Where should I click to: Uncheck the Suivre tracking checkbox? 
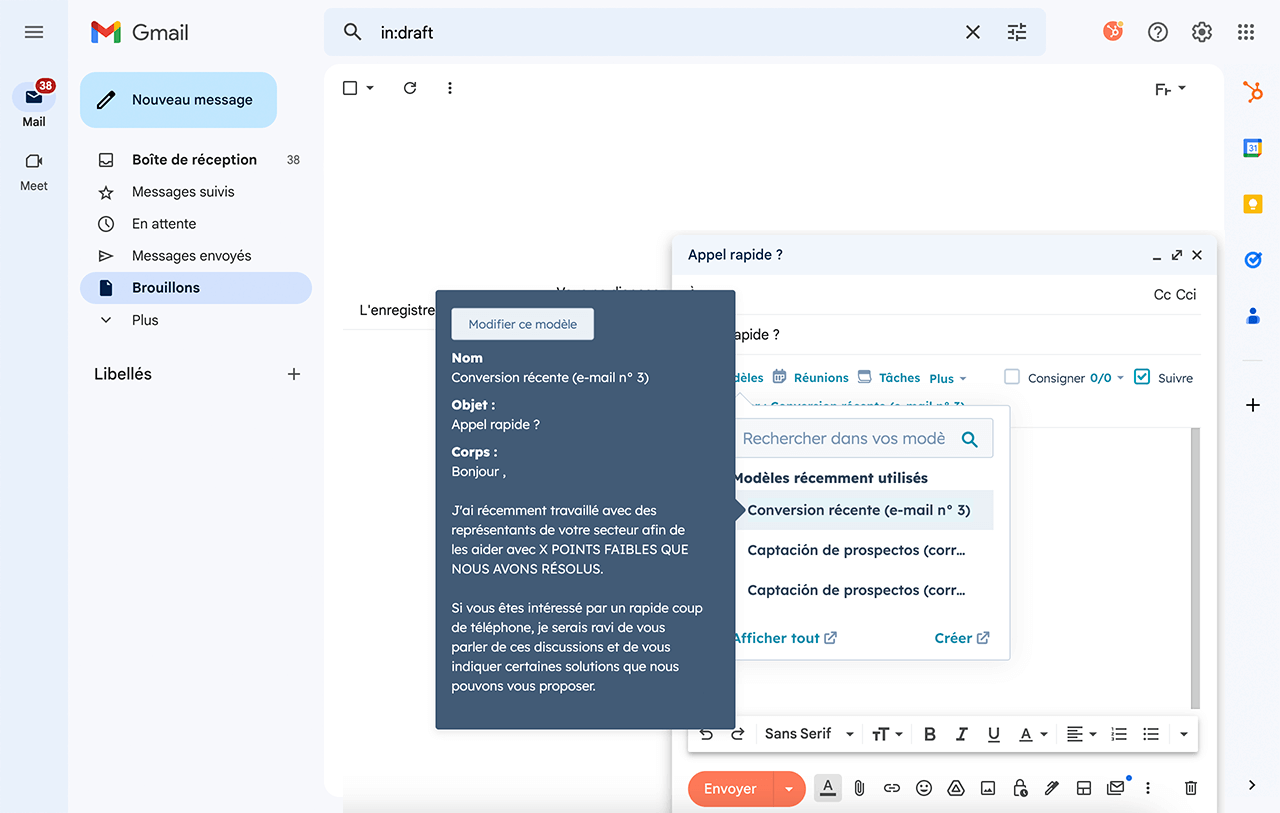[1142, 377]
